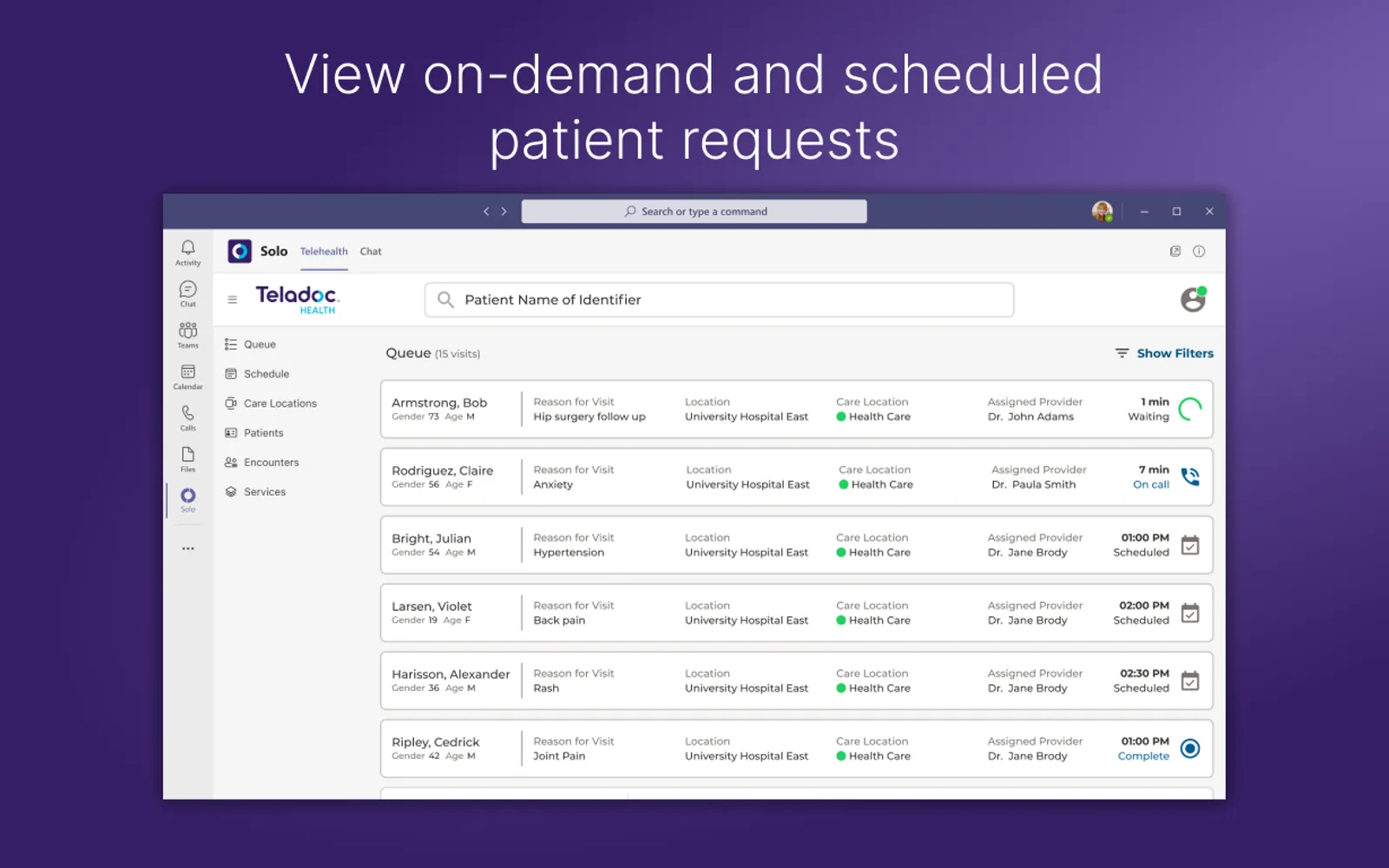Open Calendar in Teams sidebar
Image resolution: width=1389 pixels, height=868 pixels.
[x=188, y=377]
